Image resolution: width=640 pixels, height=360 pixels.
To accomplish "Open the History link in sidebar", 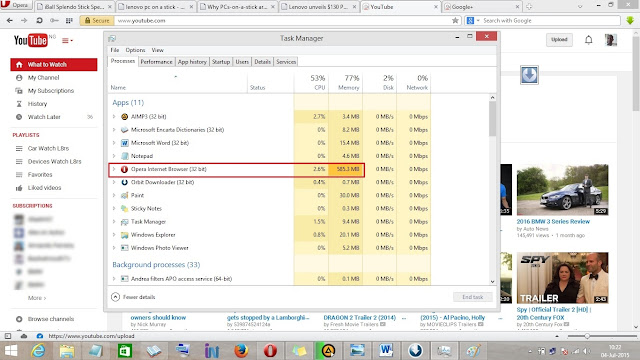I will click(x=37, y=104).
